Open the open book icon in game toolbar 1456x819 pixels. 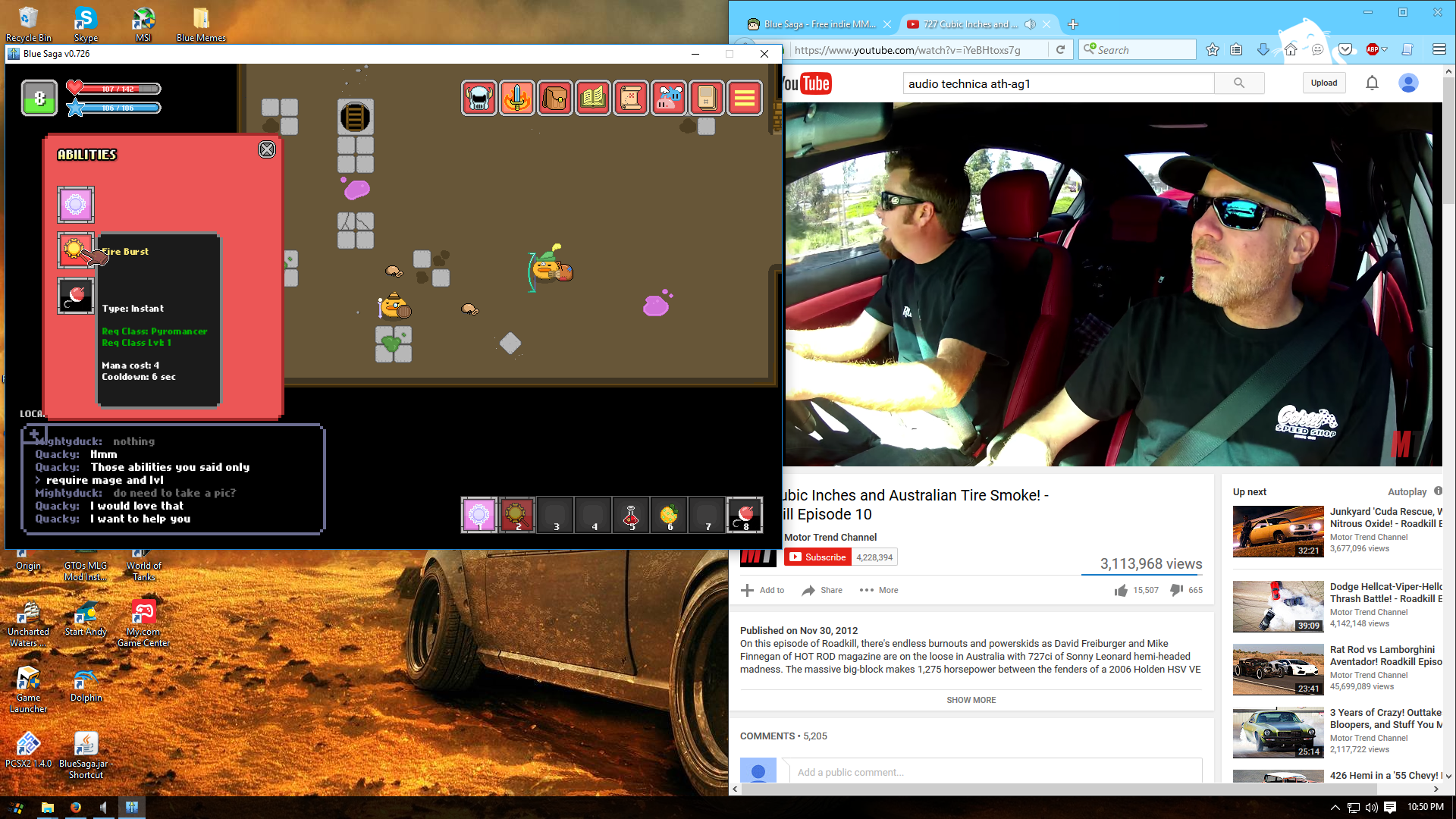593,98
